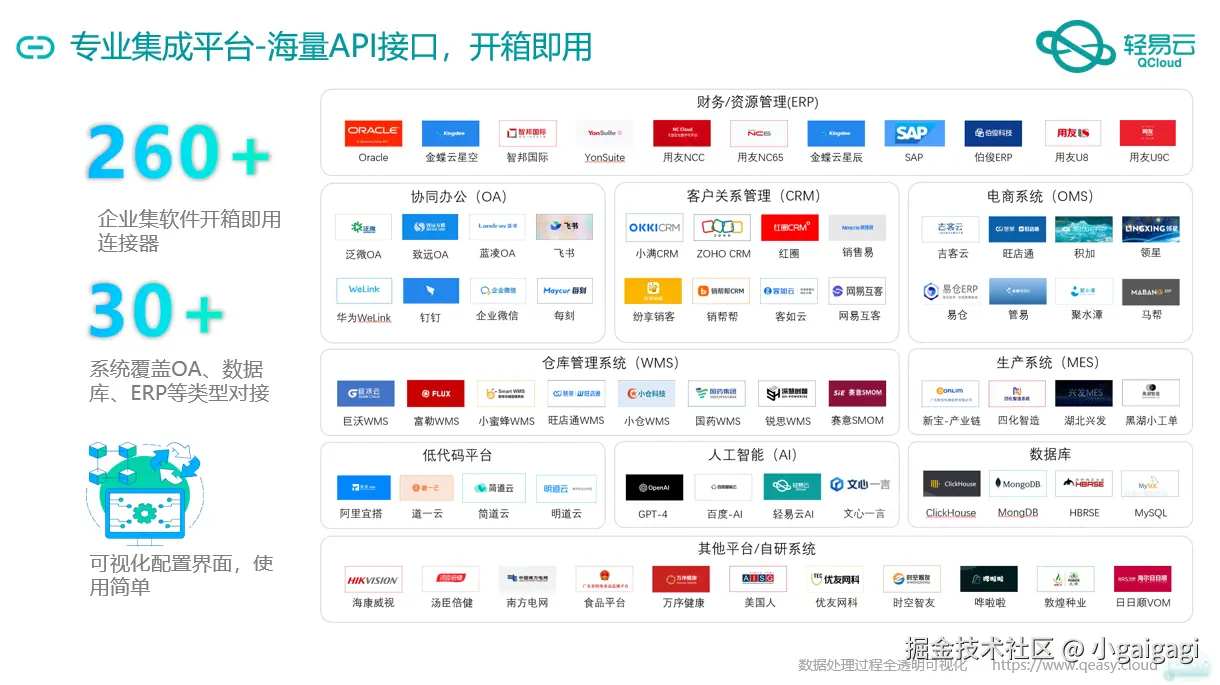Select the 阿里宜搭 icon in 低代码平台
Image resolution: width=1220 pixels, height=685 pixels.
tap(363, 487)
